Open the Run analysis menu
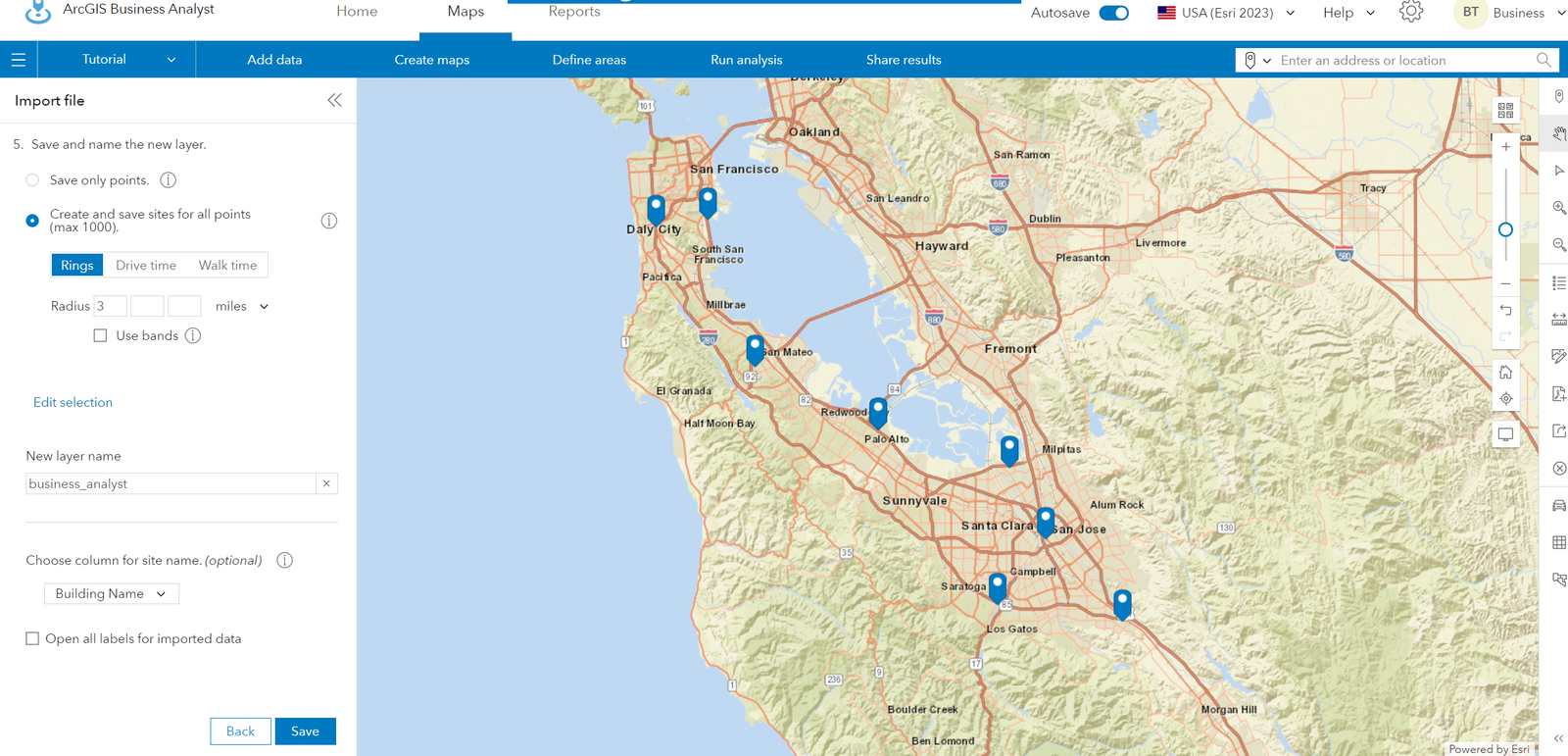This screenshot has width=1568, height=756. [x=746, y=60]
